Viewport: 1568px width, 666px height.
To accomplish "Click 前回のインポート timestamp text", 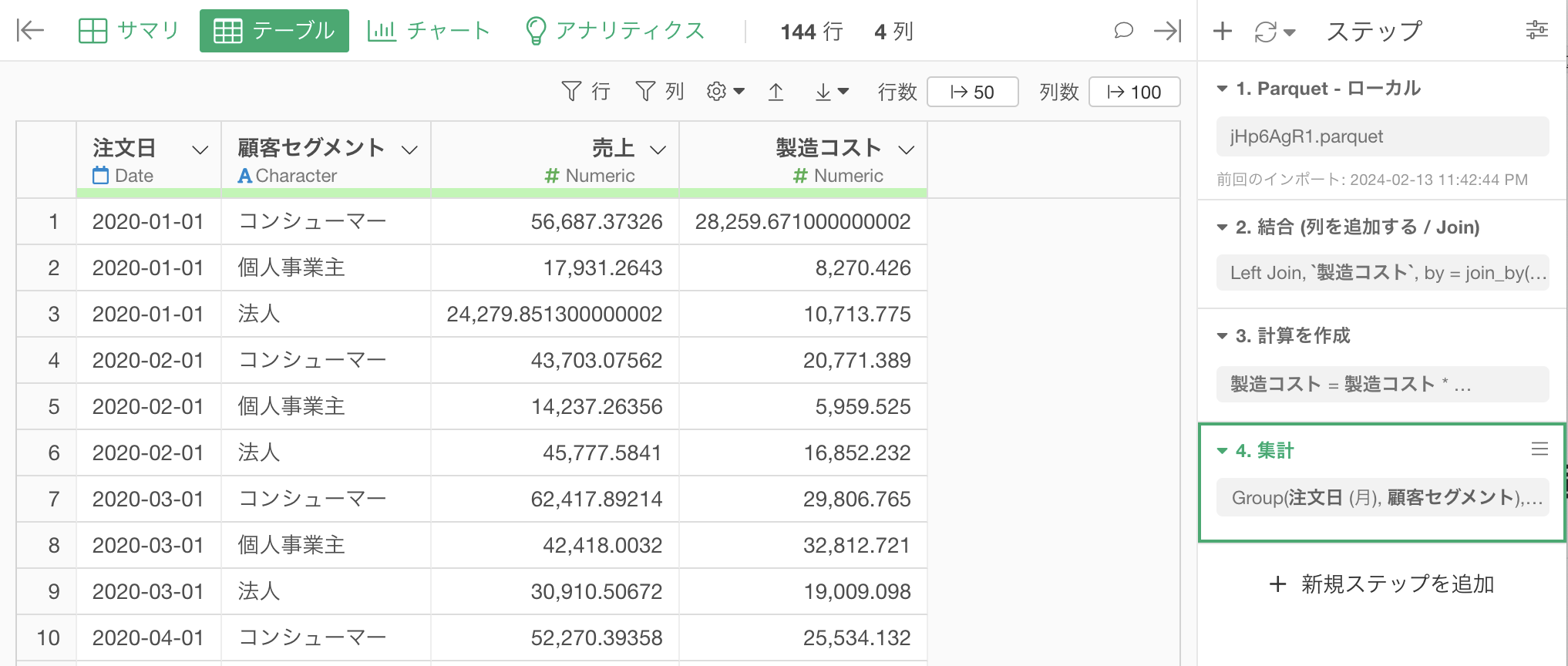I will click(x=1372, y=180).
